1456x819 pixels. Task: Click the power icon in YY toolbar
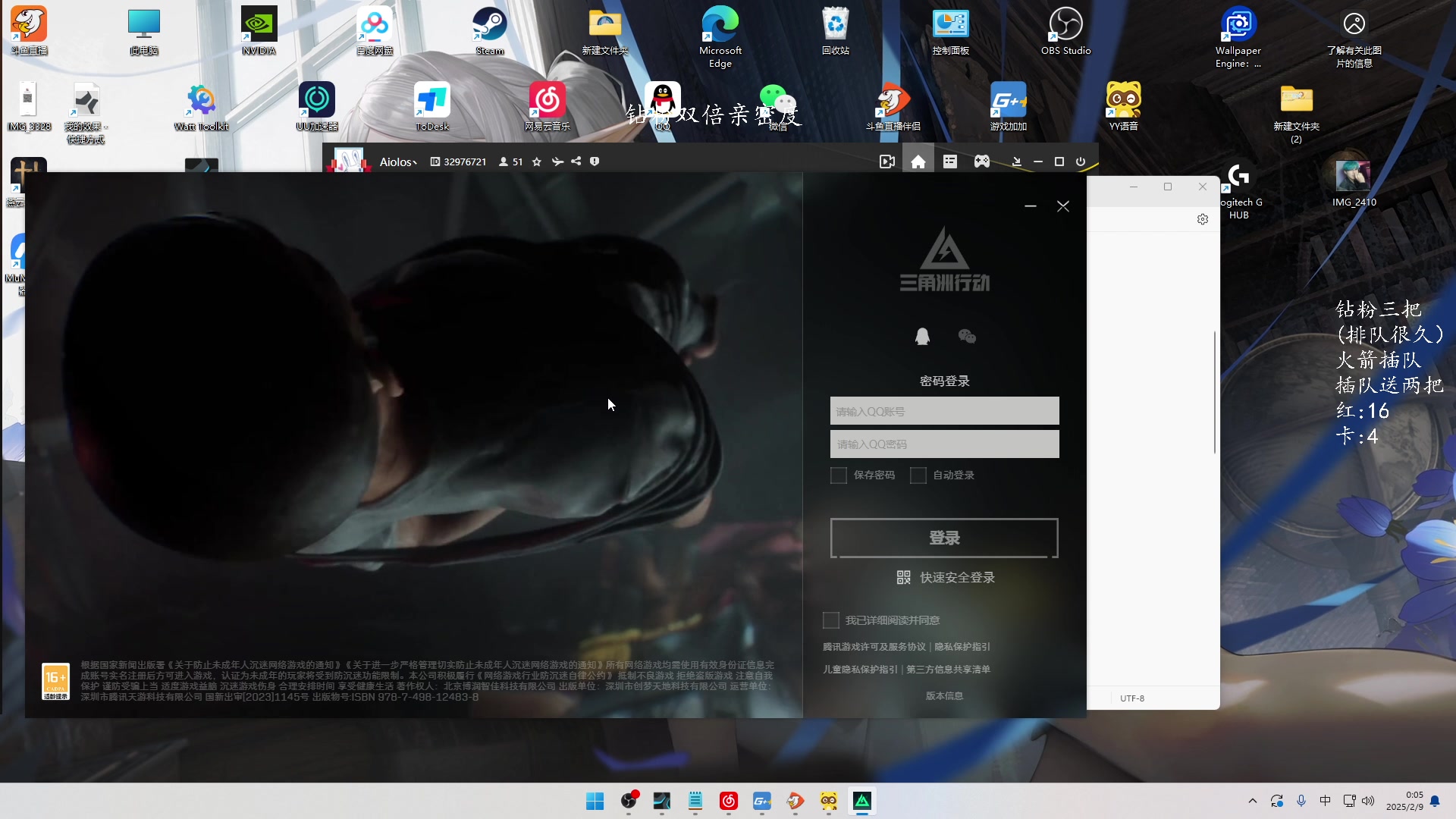pyautogui.click(x=1081, y=162)
